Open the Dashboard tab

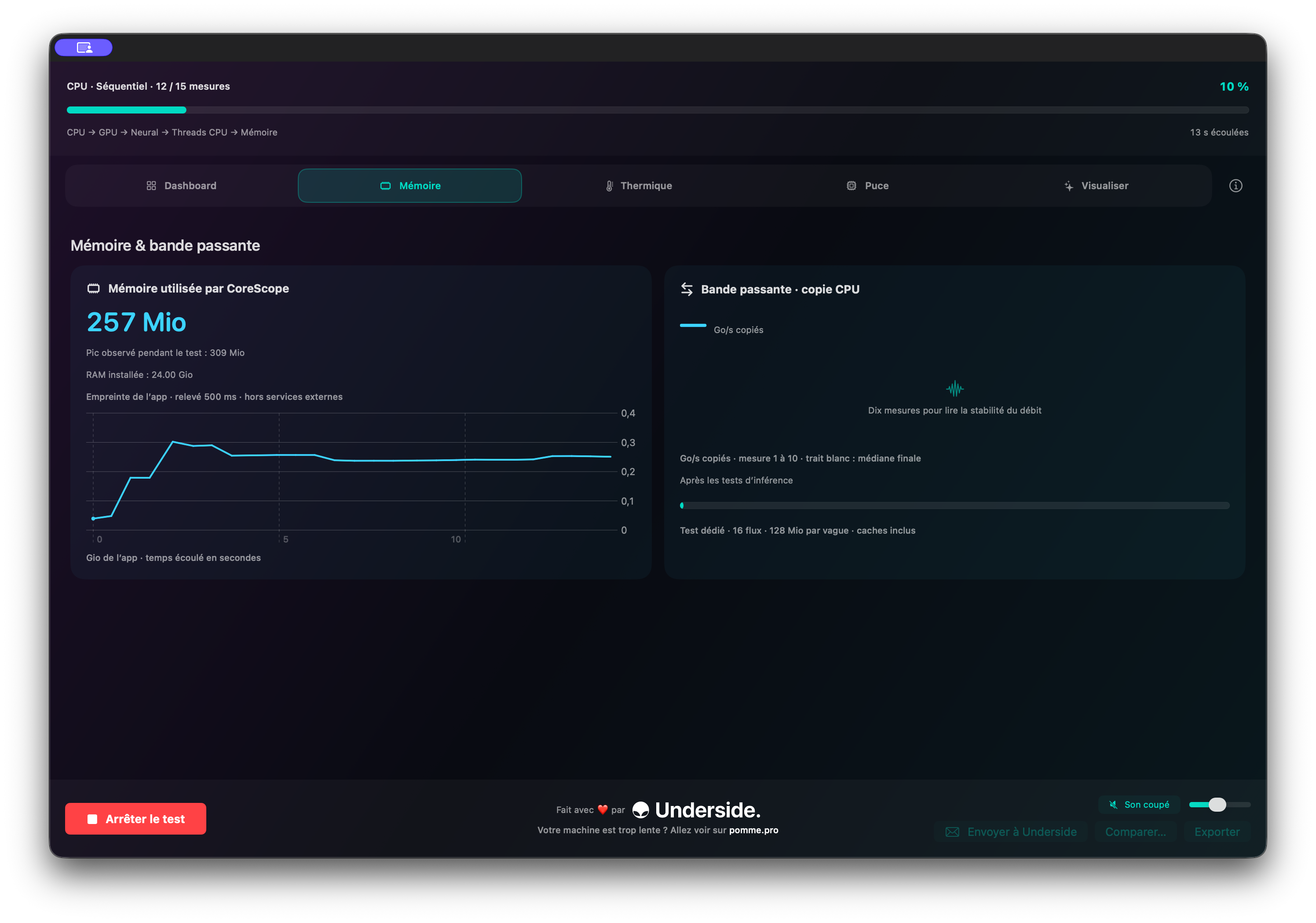point(182,186)
